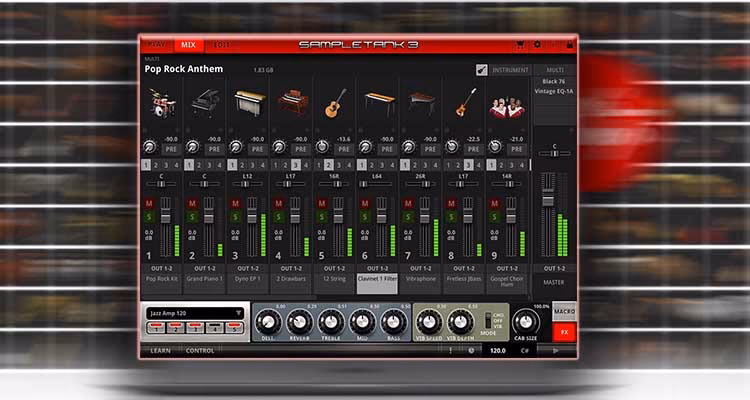Select the INSTRUMENT browser tab

510,70
